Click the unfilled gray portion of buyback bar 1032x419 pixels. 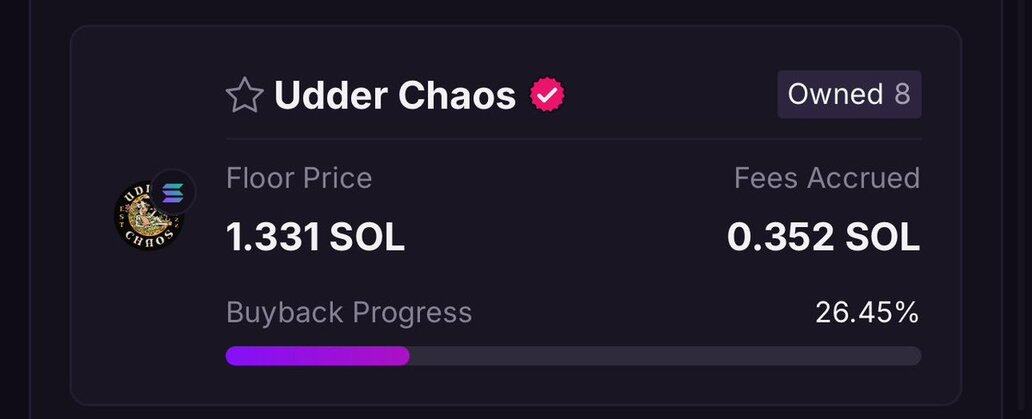pyautogui.click(x=665, y=356)
